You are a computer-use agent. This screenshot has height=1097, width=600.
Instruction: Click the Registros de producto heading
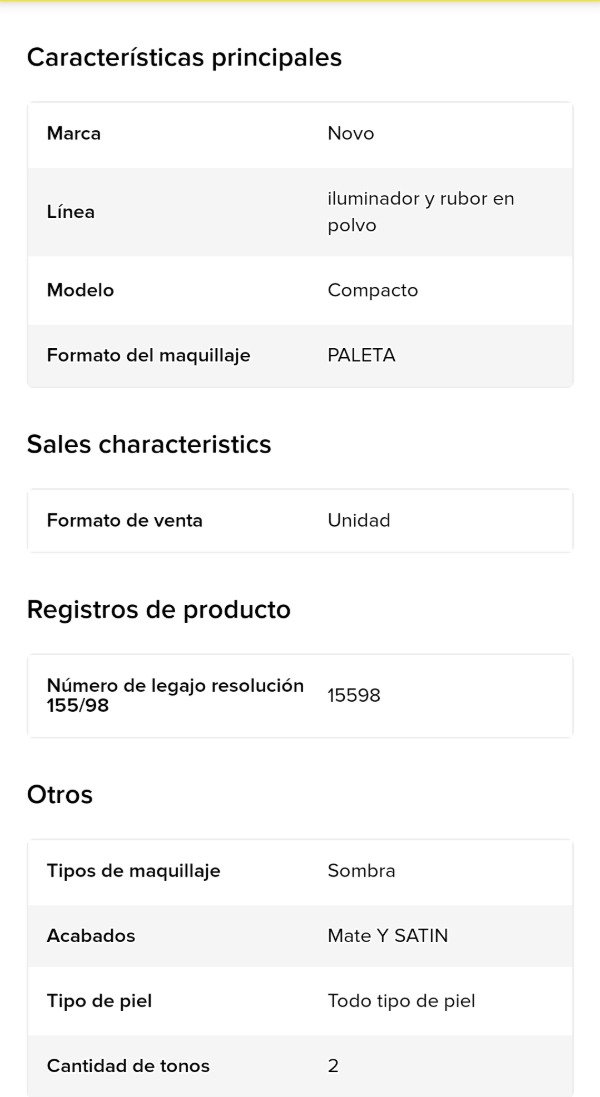[x=159, y=610]
